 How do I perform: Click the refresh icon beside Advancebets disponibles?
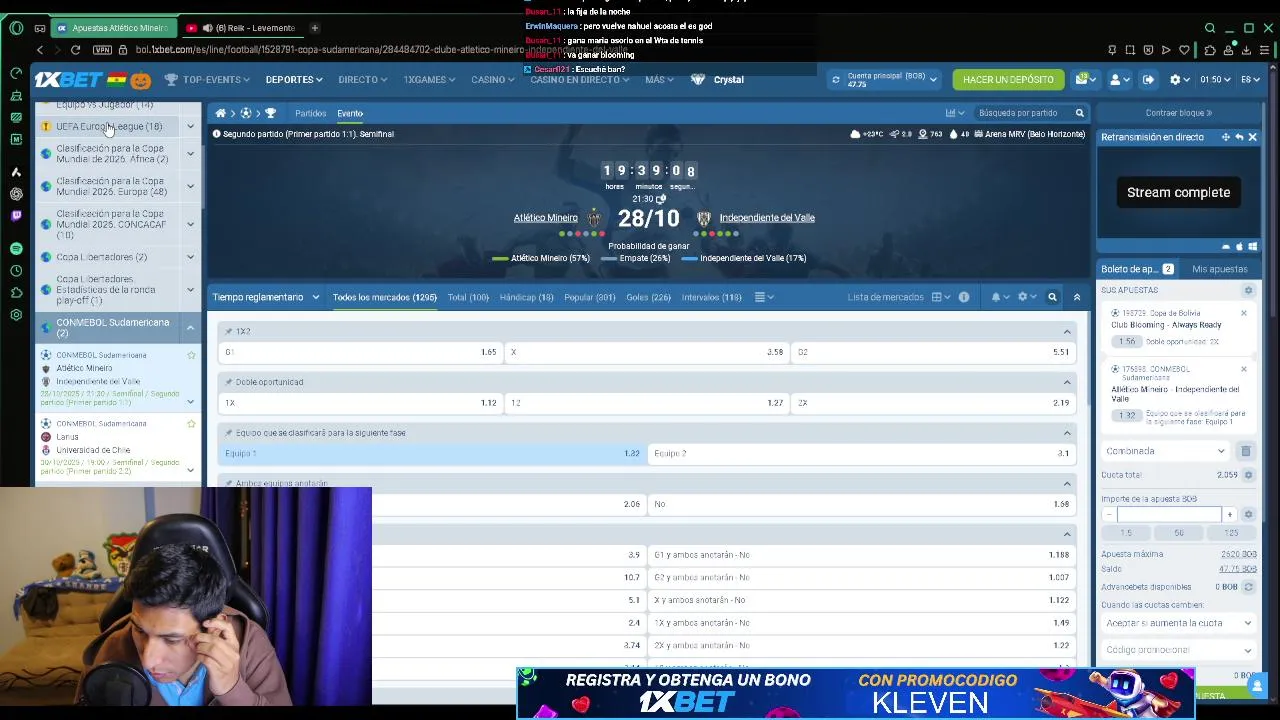[1248, 587]
